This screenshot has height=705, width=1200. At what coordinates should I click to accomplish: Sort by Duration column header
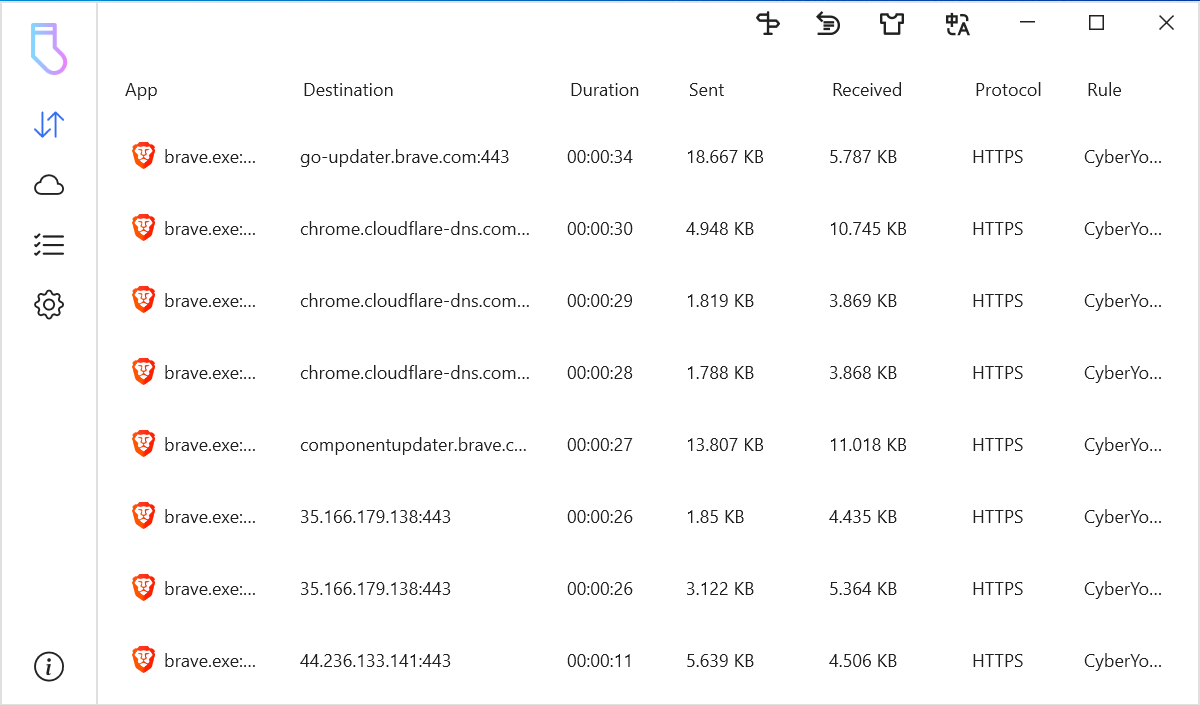click(x=604, y=90)
